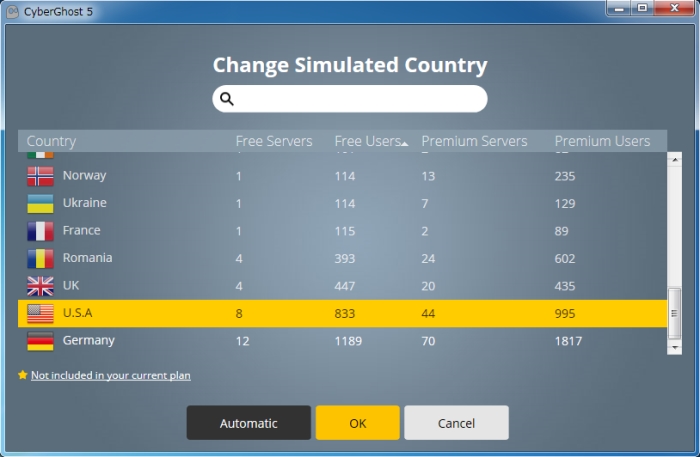The height and width of the screenshot is (457, 700).
Task: Sort by Premium Servers column header
Action: click(474, 141)
